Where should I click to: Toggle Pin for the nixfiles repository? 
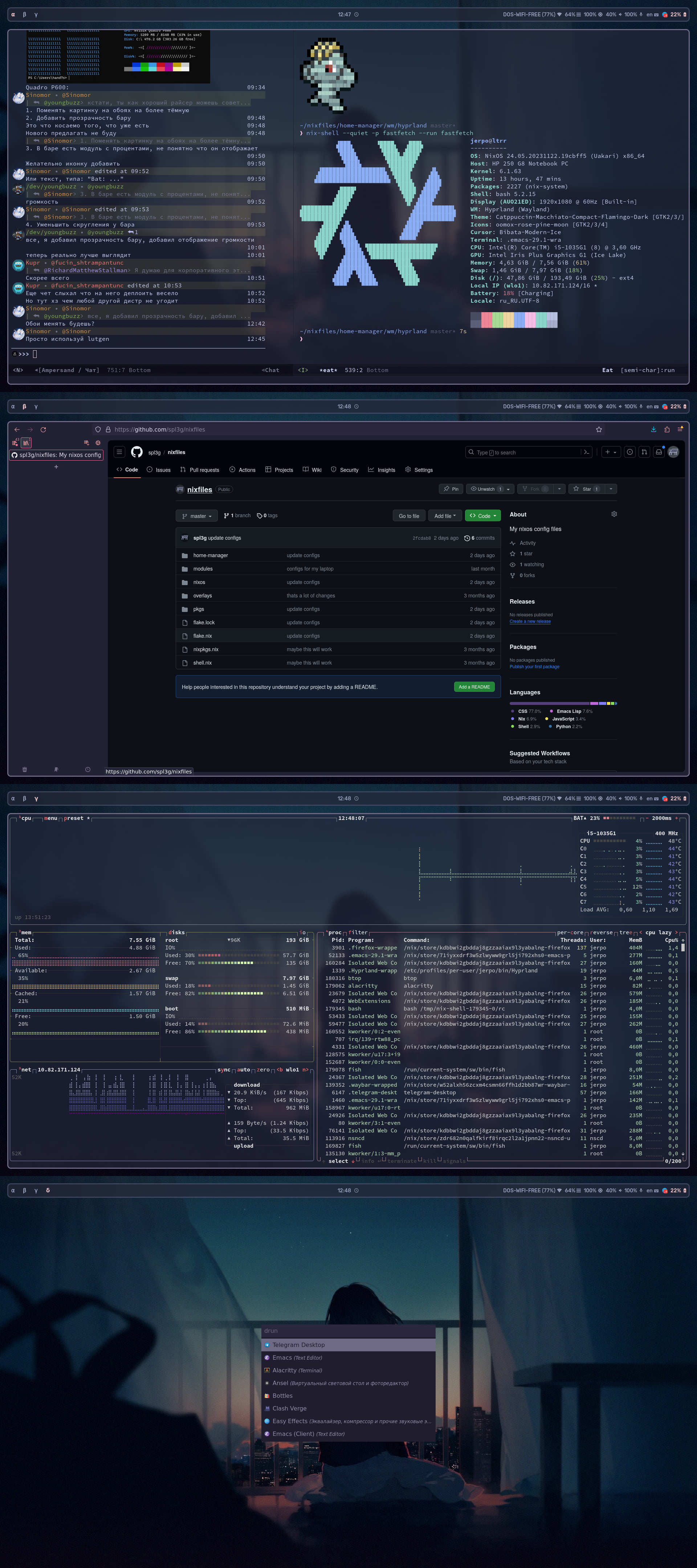[x=451, y=489]
